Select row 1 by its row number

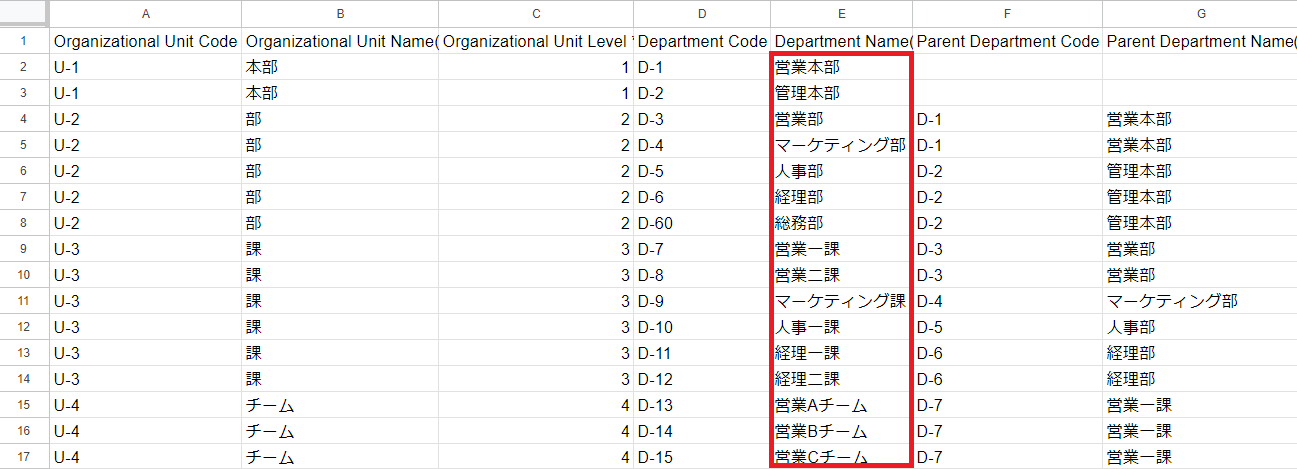coord(24,42)
